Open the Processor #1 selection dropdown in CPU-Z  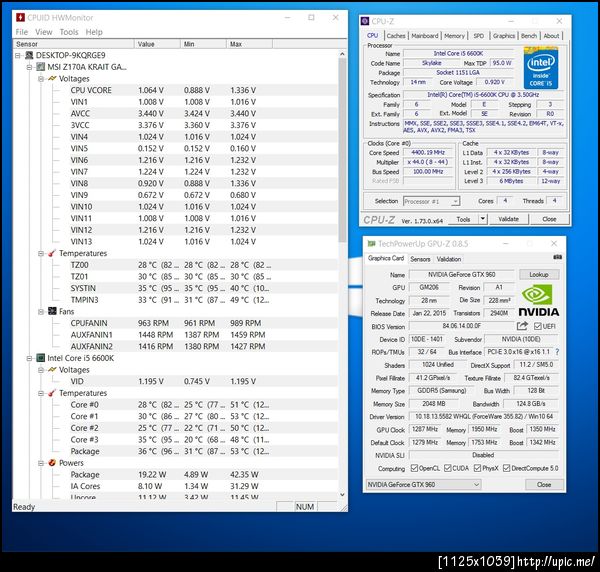click(x=455, y=201)
